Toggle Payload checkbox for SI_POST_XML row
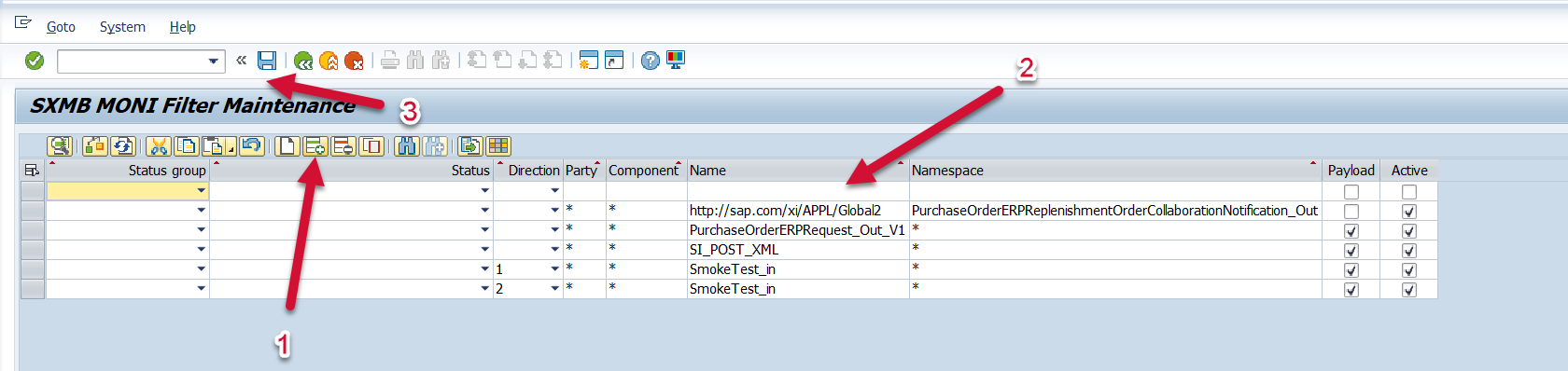This screenshot has width=1568, height=371. (1351, 251)
